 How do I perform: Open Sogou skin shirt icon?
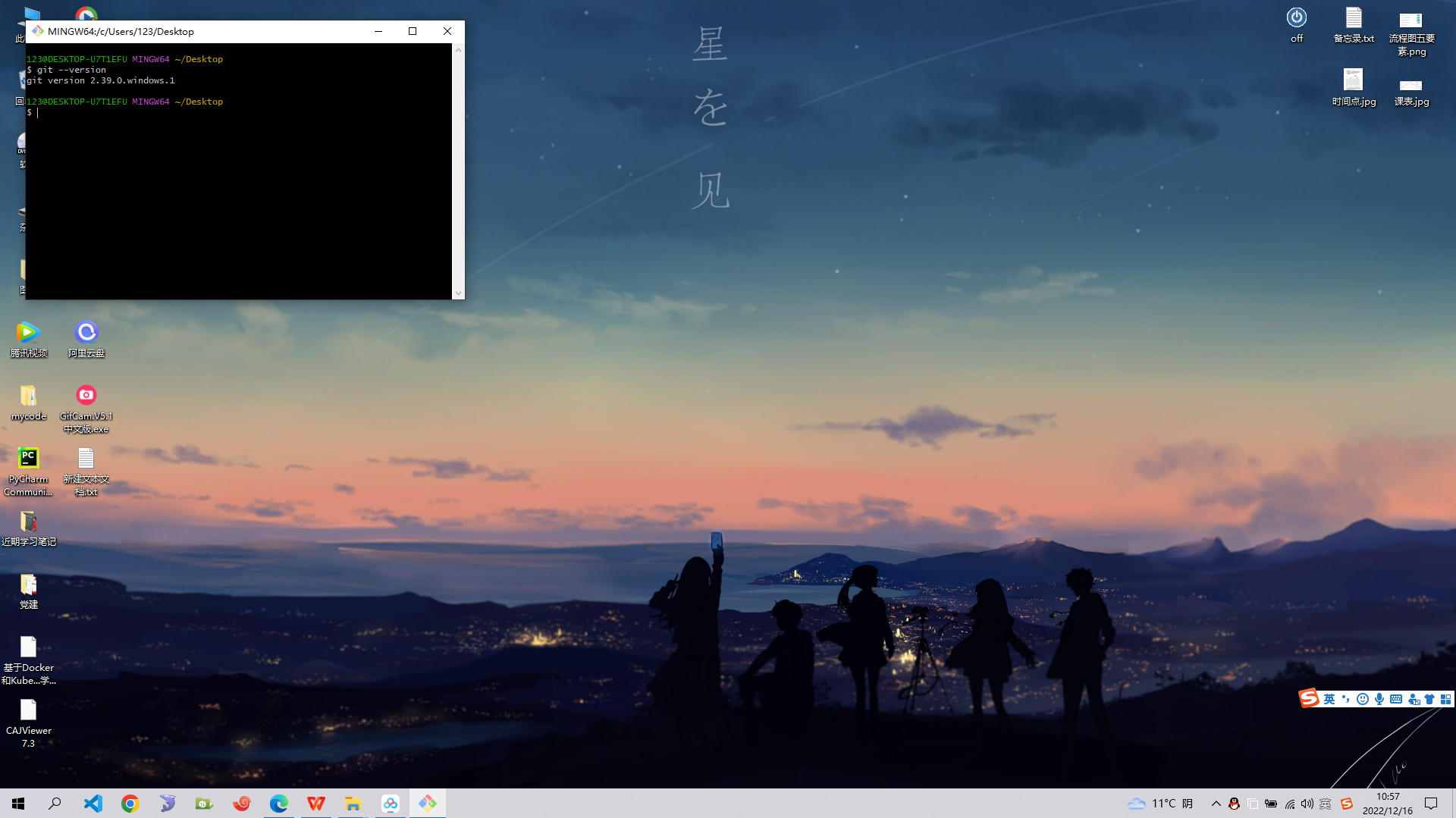click(x=1429, y=699)
